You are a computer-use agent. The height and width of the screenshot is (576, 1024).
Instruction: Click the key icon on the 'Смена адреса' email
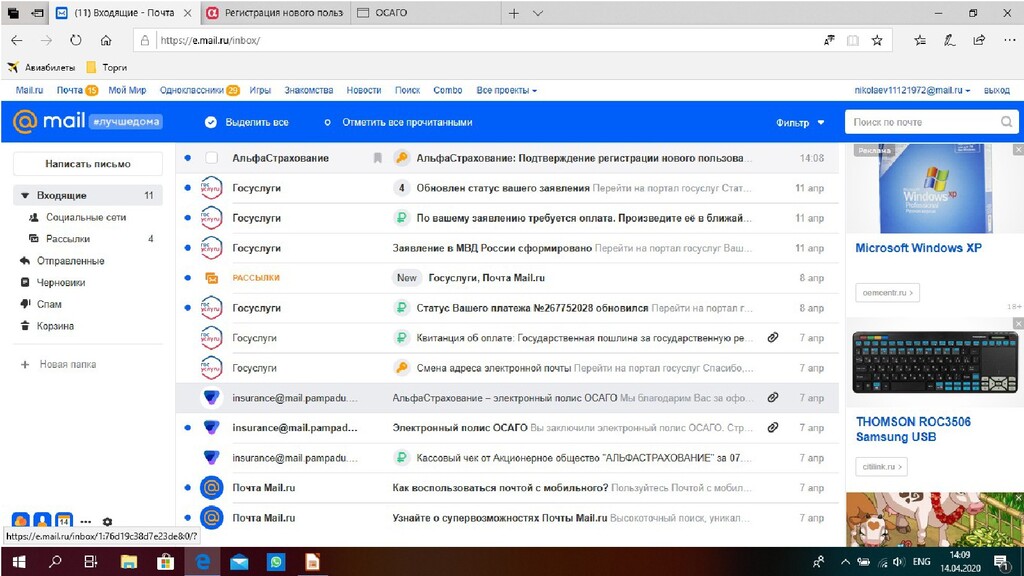pos(401,368)
